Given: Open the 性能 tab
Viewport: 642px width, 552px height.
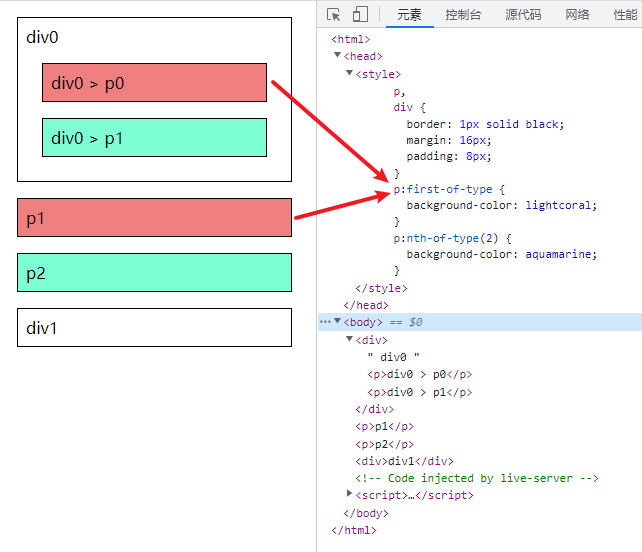Looking at the screenshot, I should click(x=626, y=15).
